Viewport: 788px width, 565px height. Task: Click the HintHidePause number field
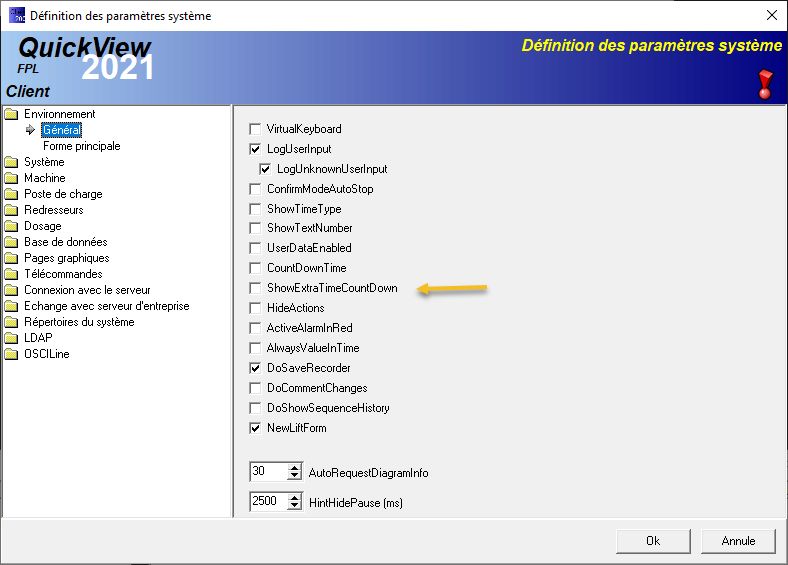[269, 501]
